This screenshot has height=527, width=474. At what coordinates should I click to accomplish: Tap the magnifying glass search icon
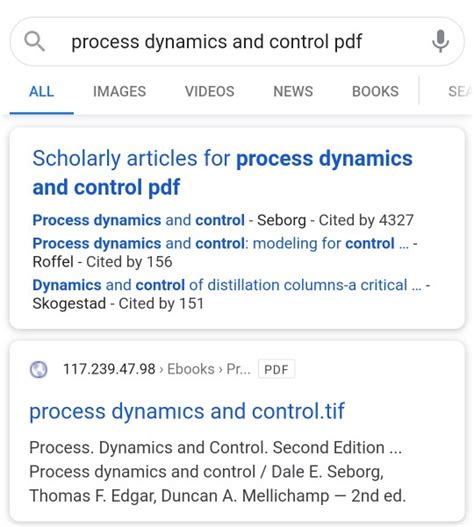34,41
